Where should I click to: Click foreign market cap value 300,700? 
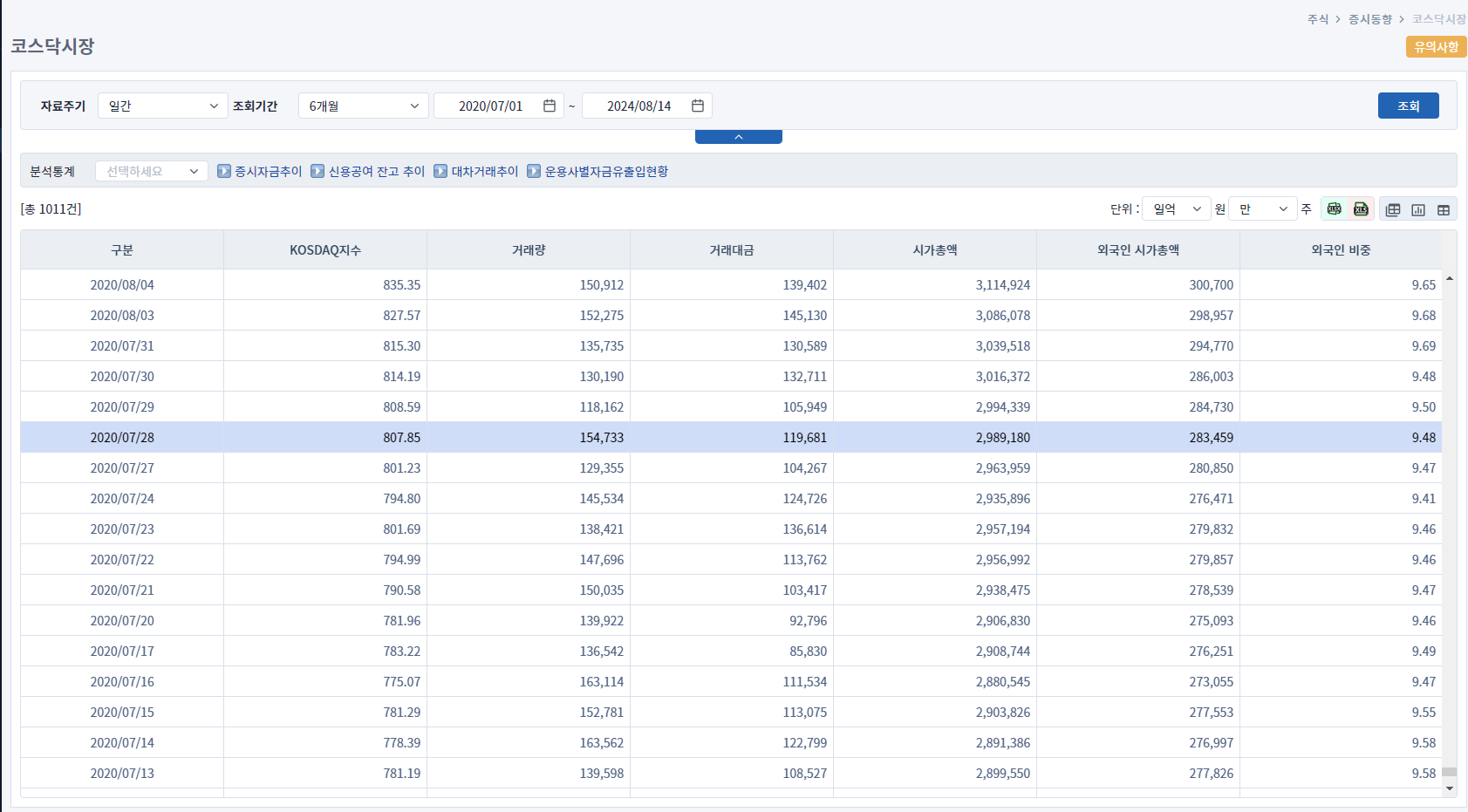pos(1212,284)
